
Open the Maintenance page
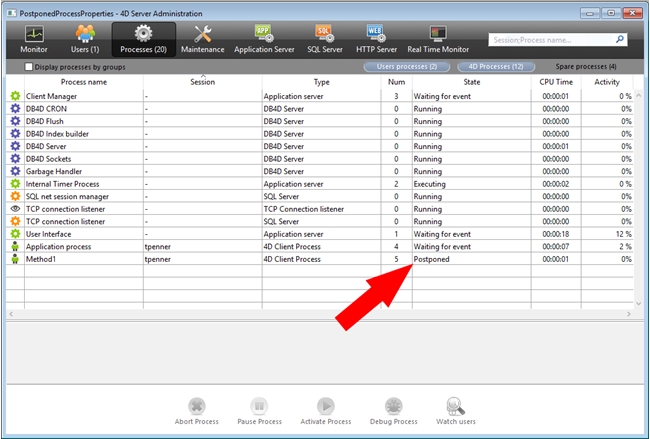click(x=203, y=40)
